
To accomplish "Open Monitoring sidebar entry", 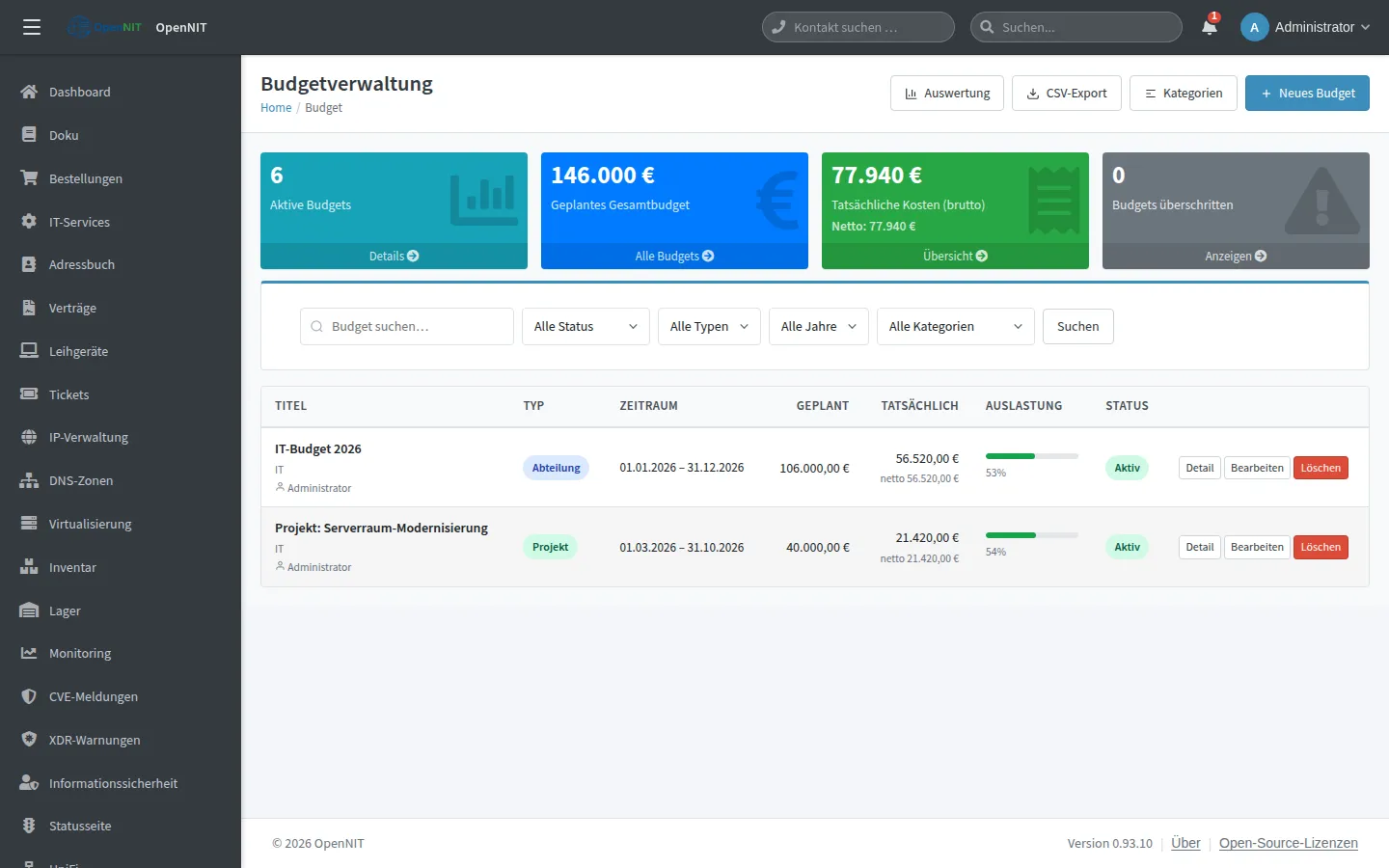I will click(x=121, y=653).
